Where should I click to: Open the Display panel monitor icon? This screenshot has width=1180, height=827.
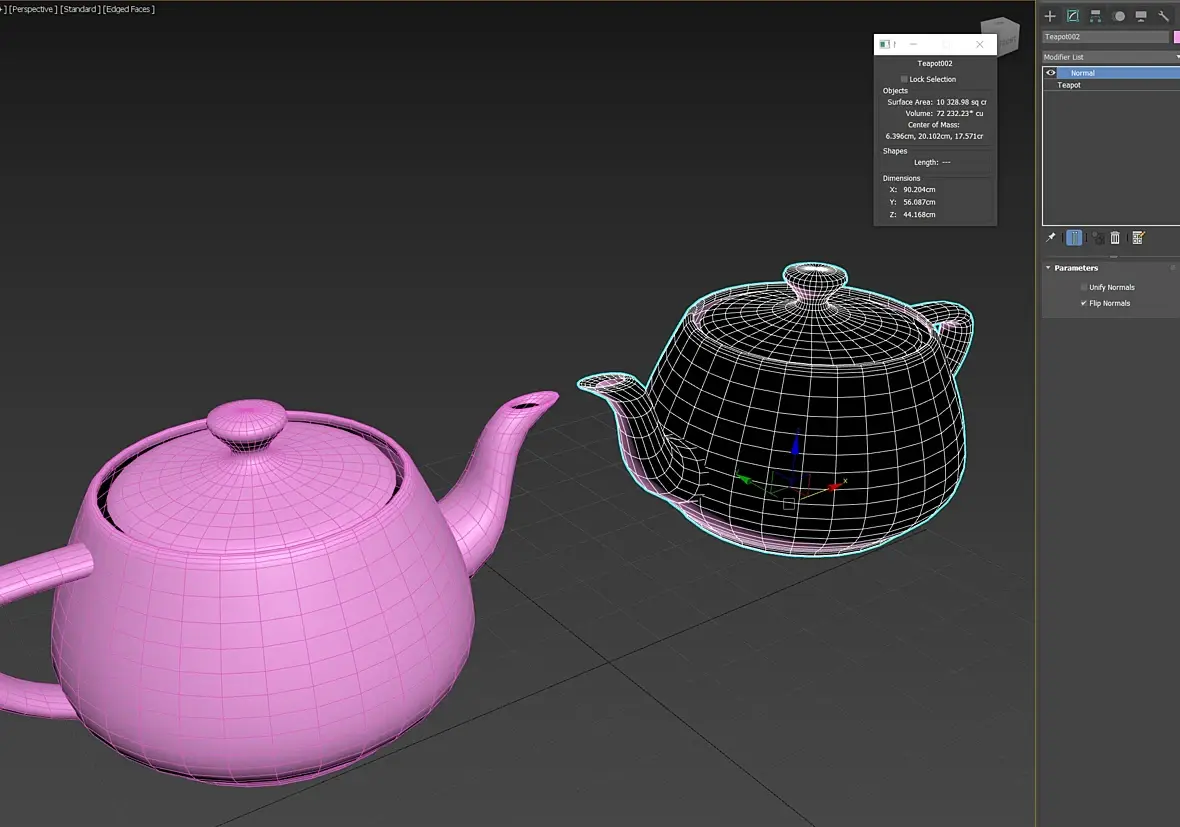click(1141, 16)
